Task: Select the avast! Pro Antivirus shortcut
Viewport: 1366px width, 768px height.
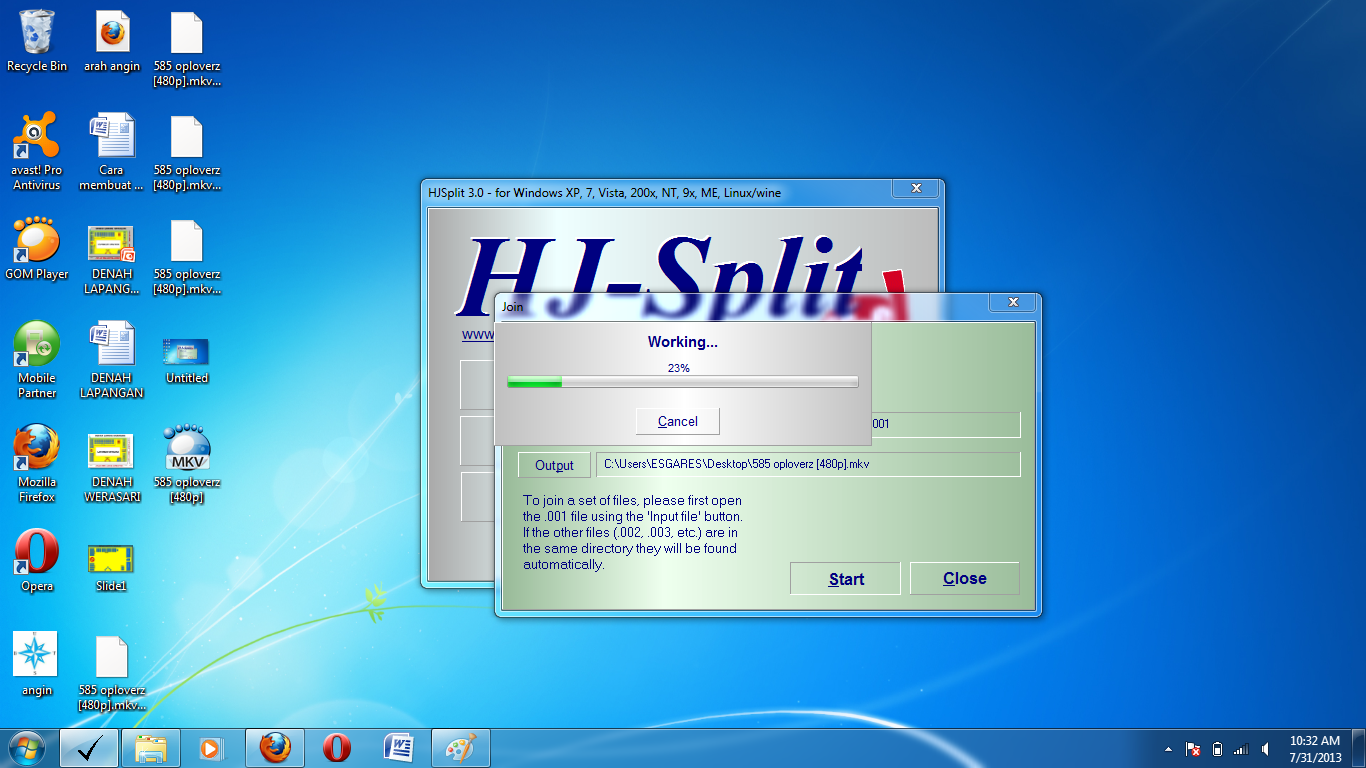Action: click(37, 151)
